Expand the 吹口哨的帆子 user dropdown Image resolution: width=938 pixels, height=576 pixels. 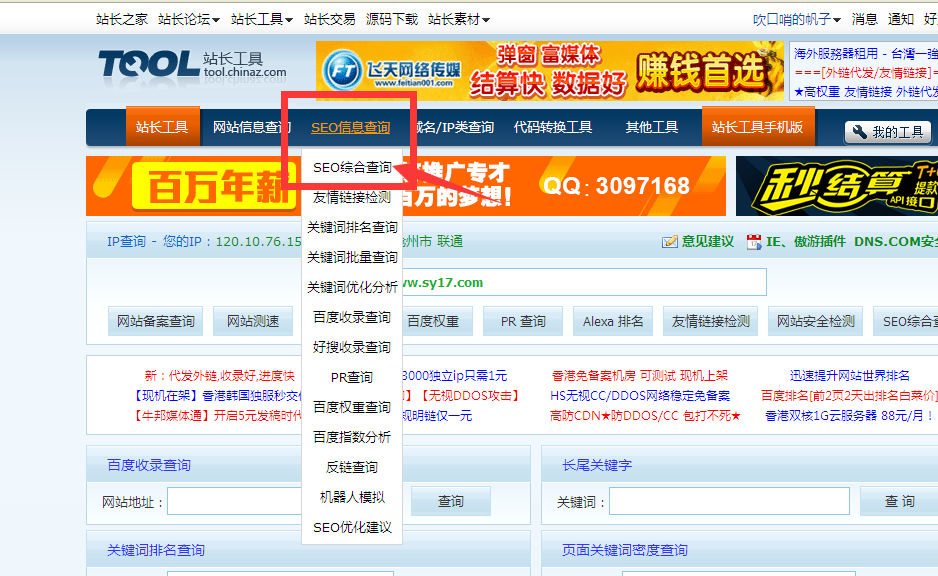click(x=797, y=19)
